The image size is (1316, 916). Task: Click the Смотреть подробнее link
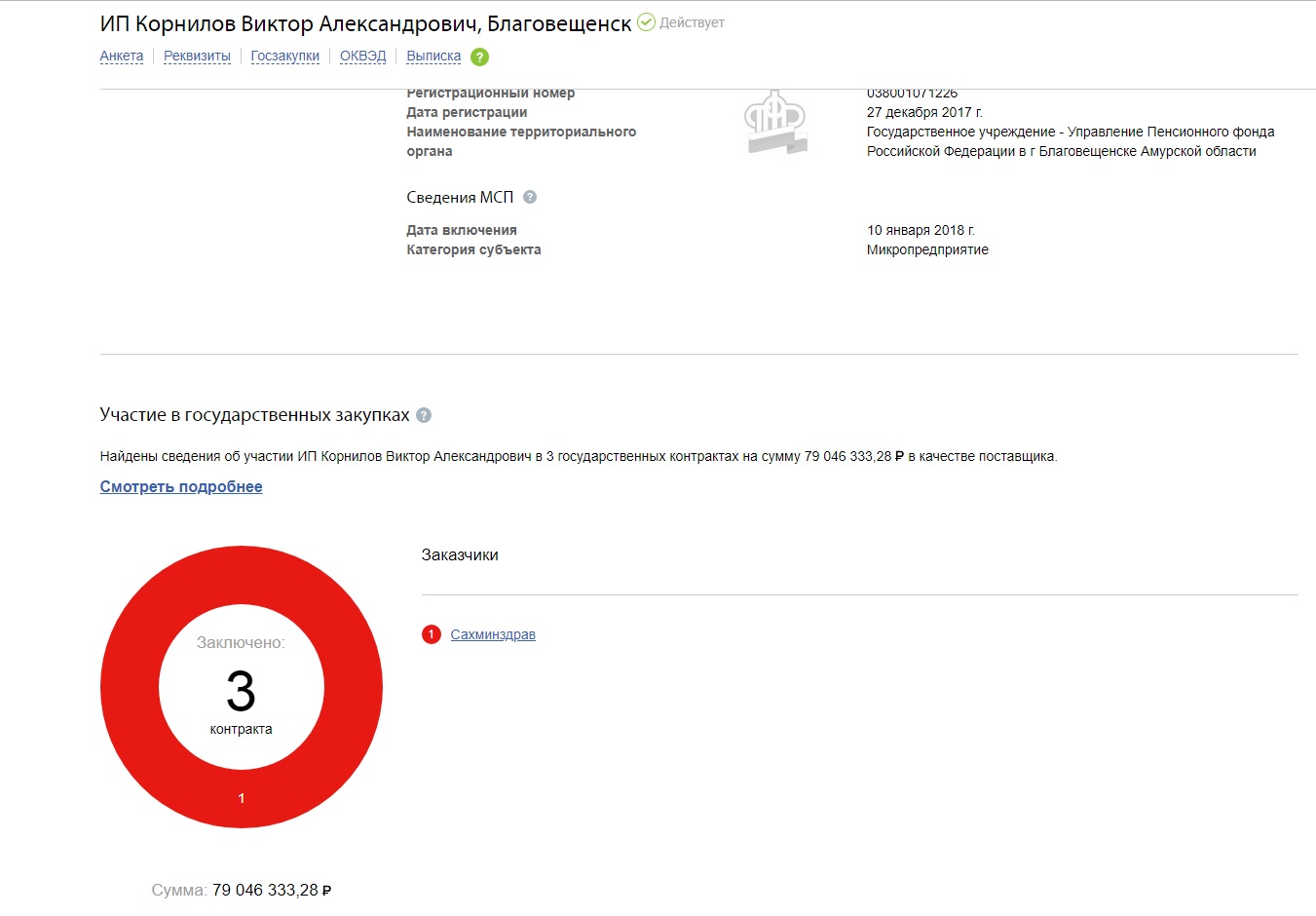coord(181,486)
